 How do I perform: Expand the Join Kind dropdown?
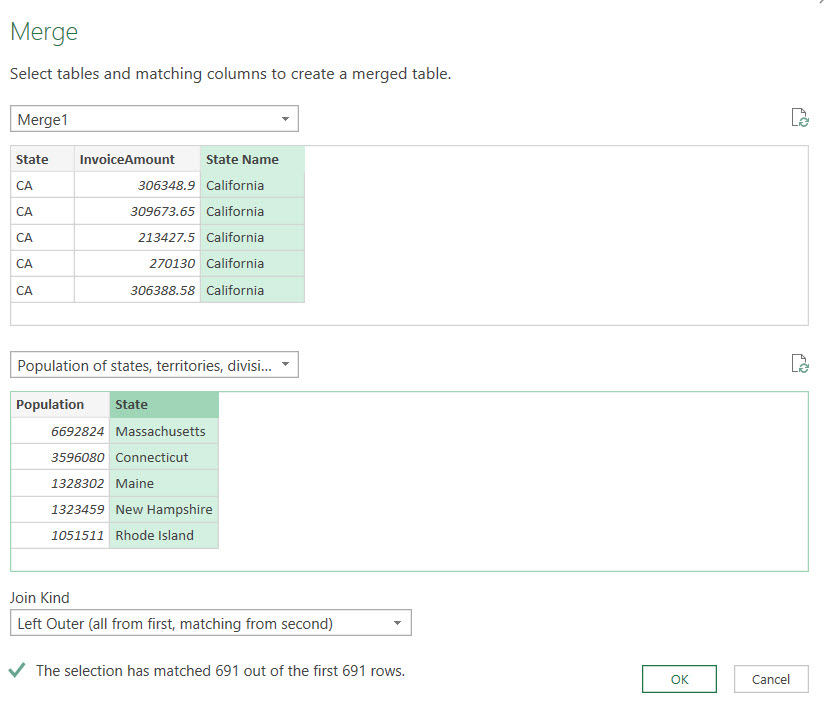[x=211, y=624]
